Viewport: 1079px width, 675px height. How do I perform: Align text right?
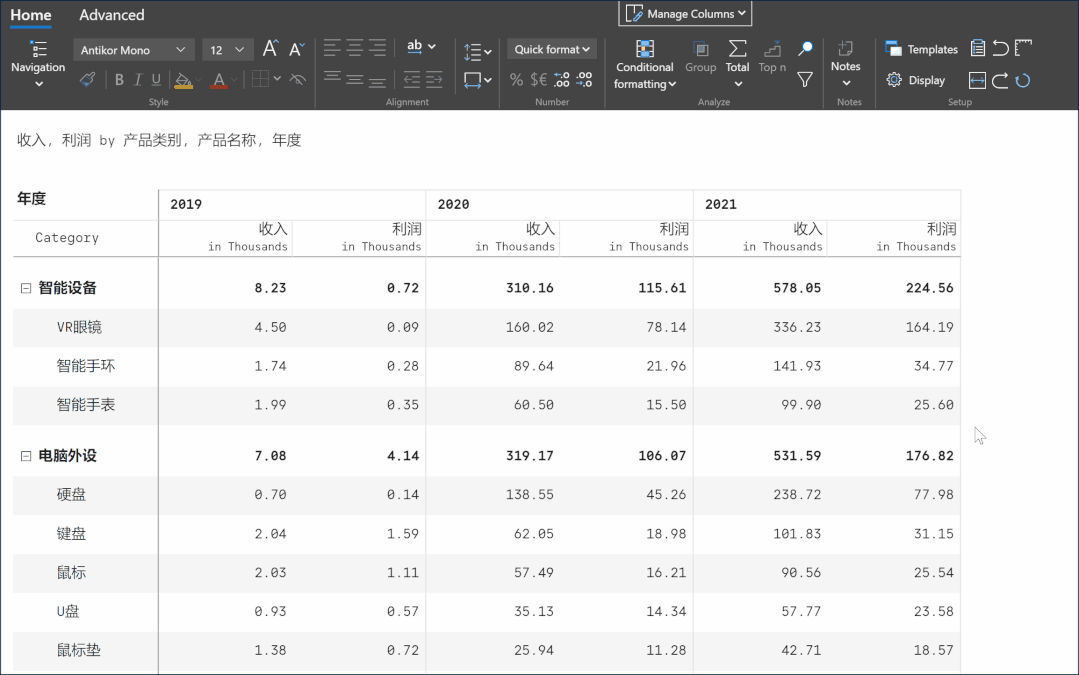377,47
